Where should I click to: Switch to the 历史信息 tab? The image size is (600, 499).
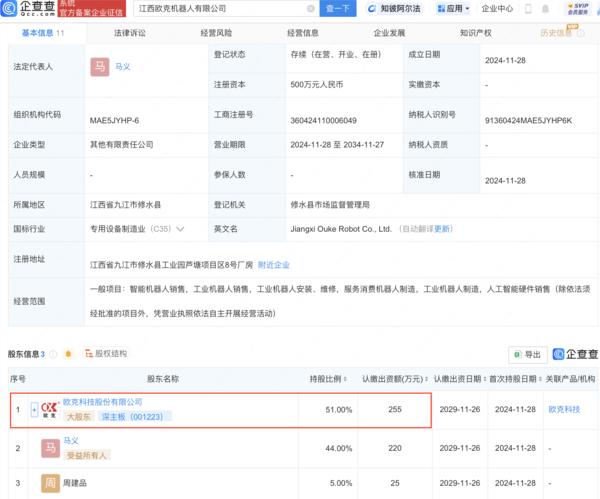(556, 33)
